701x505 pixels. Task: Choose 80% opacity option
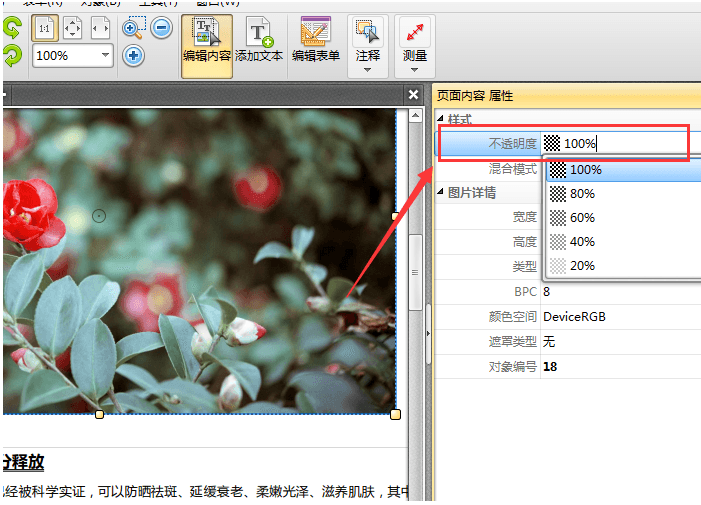pyautogui.click(x=623, y=194)
